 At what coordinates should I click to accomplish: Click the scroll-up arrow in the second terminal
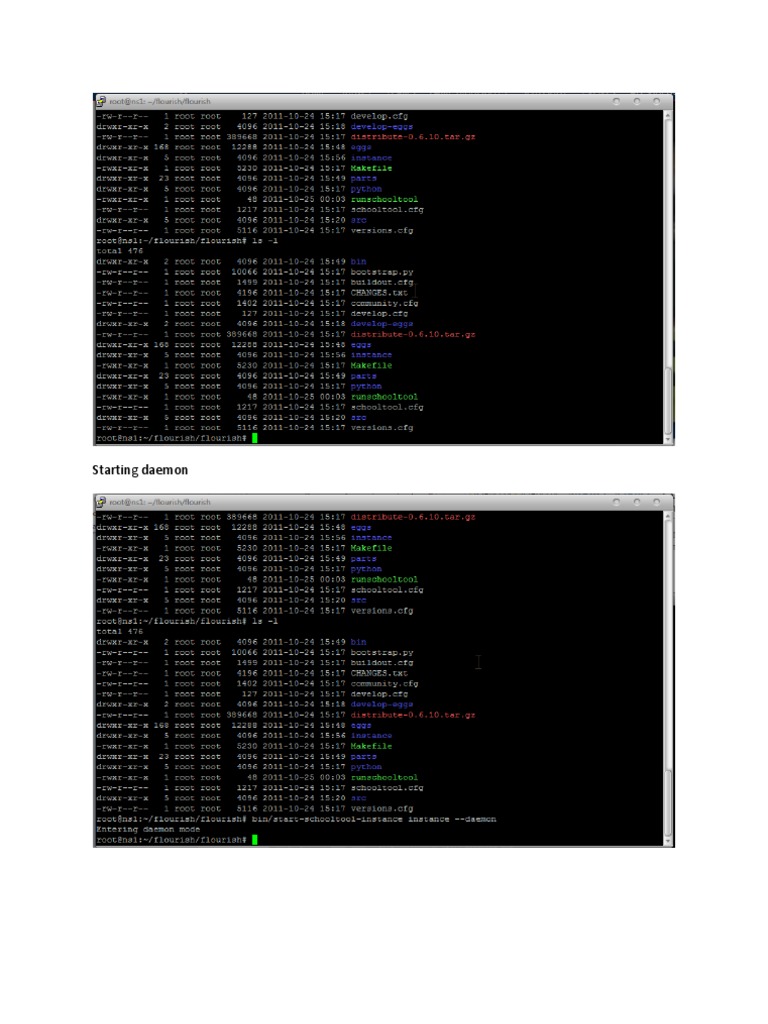(x=667, y=516)
